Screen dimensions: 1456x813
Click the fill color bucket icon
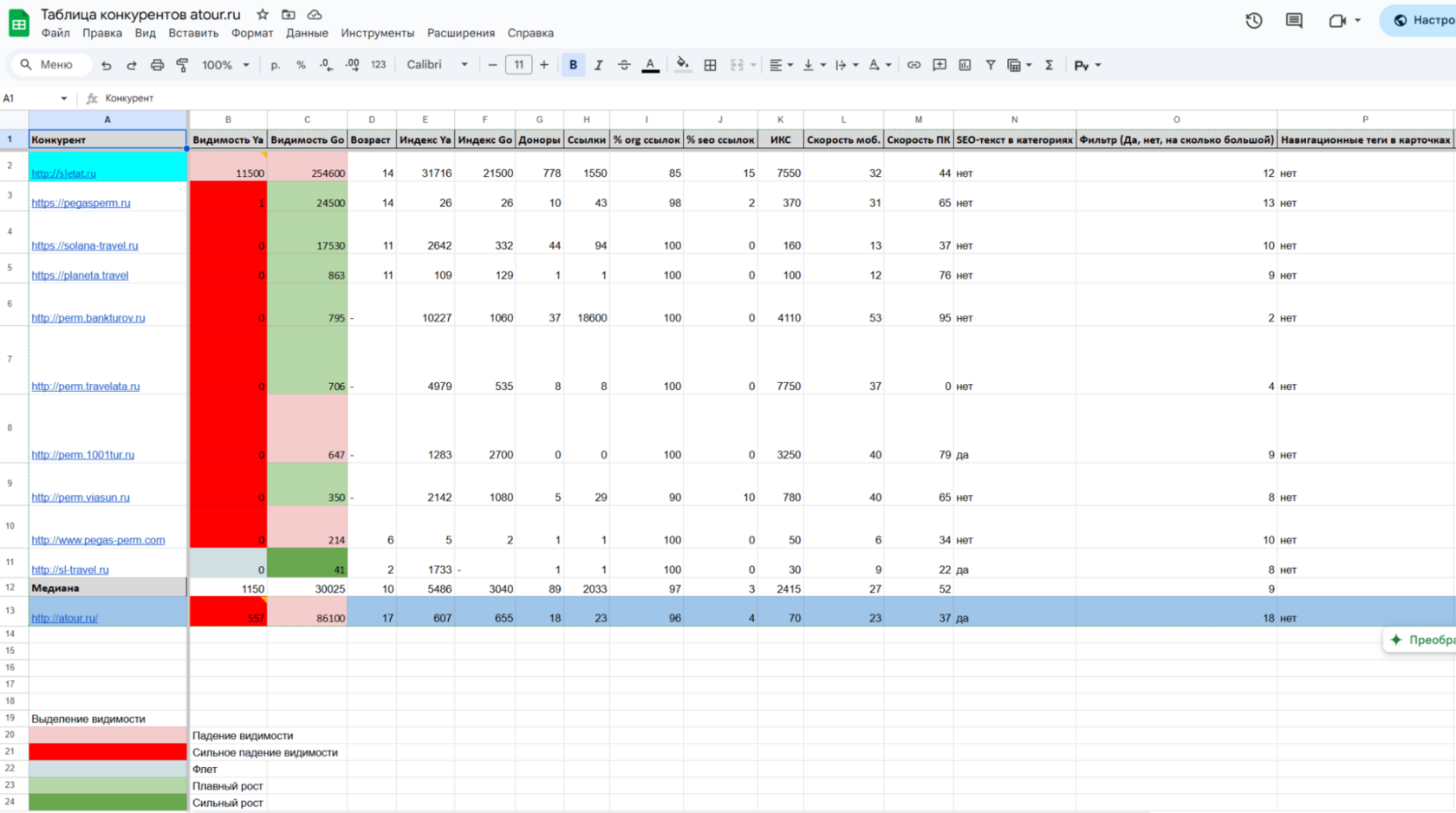[683, 65]
